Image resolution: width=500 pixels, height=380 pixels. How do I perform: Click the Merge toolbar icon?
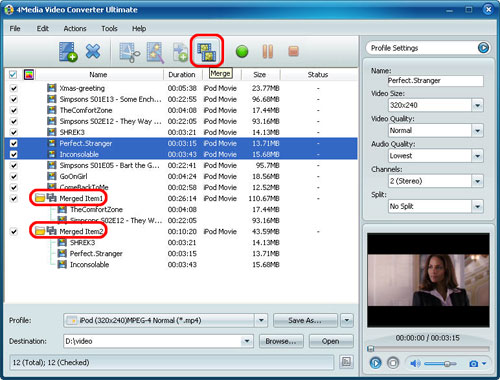coord(206,52)
